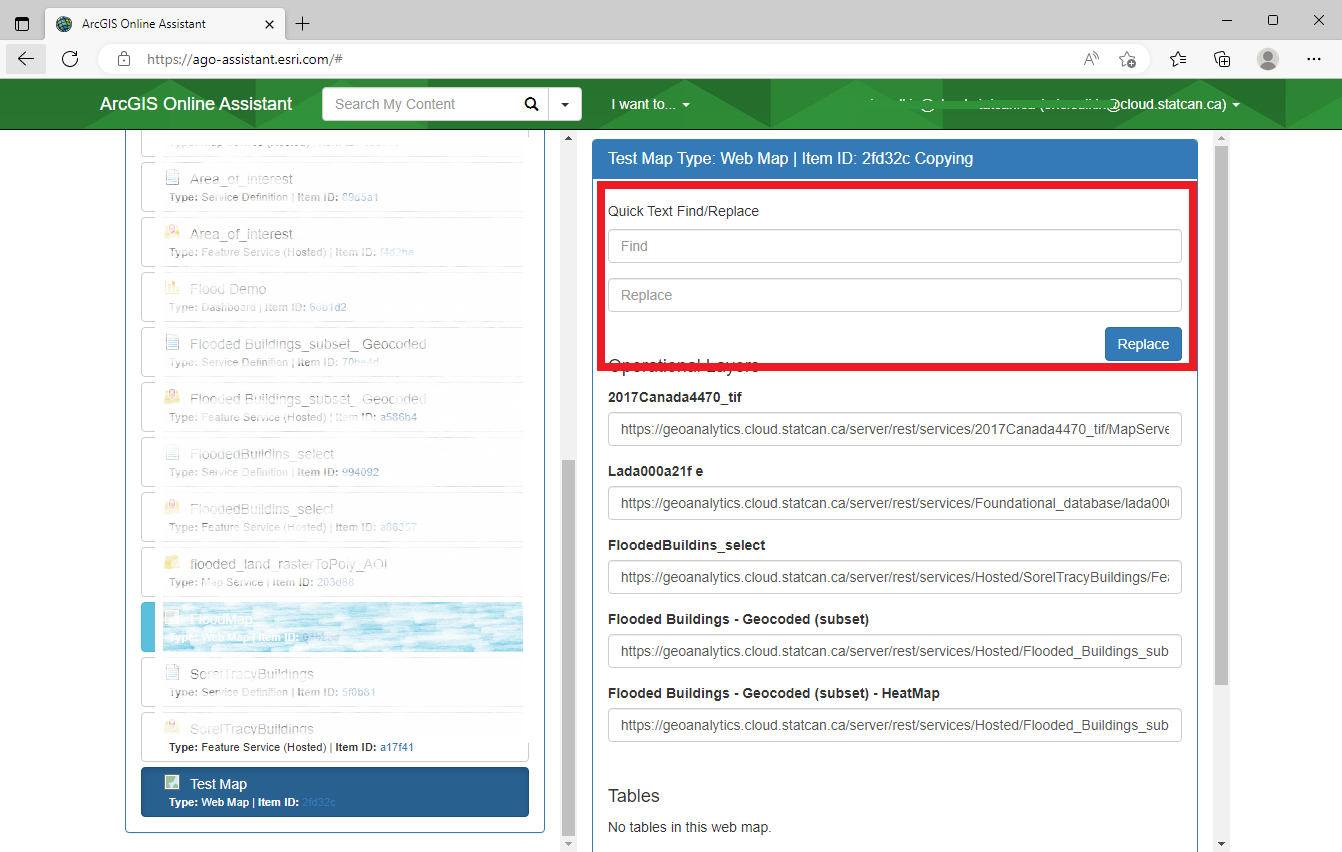Image resolution: width=1342 pixels, height=852 pixels.
Task: Click the browser address bar URL
Action: [x=245, y=59]
